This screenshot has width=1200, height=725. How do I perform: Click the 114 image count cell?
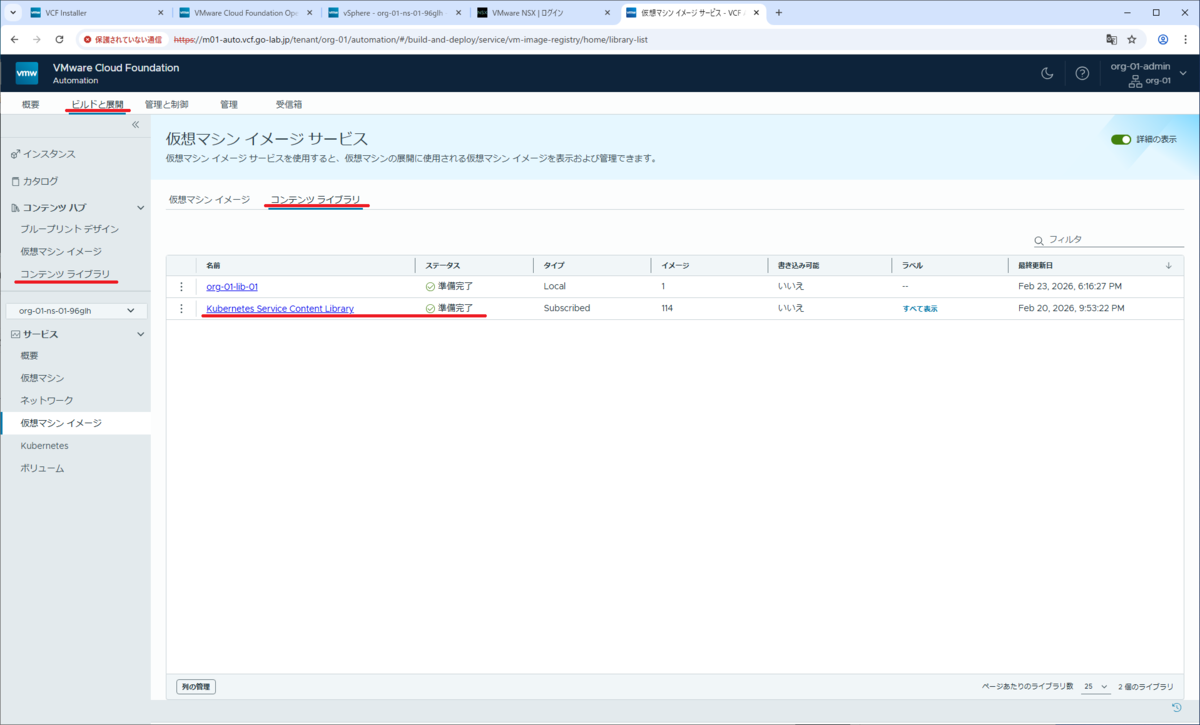[667, 309]
